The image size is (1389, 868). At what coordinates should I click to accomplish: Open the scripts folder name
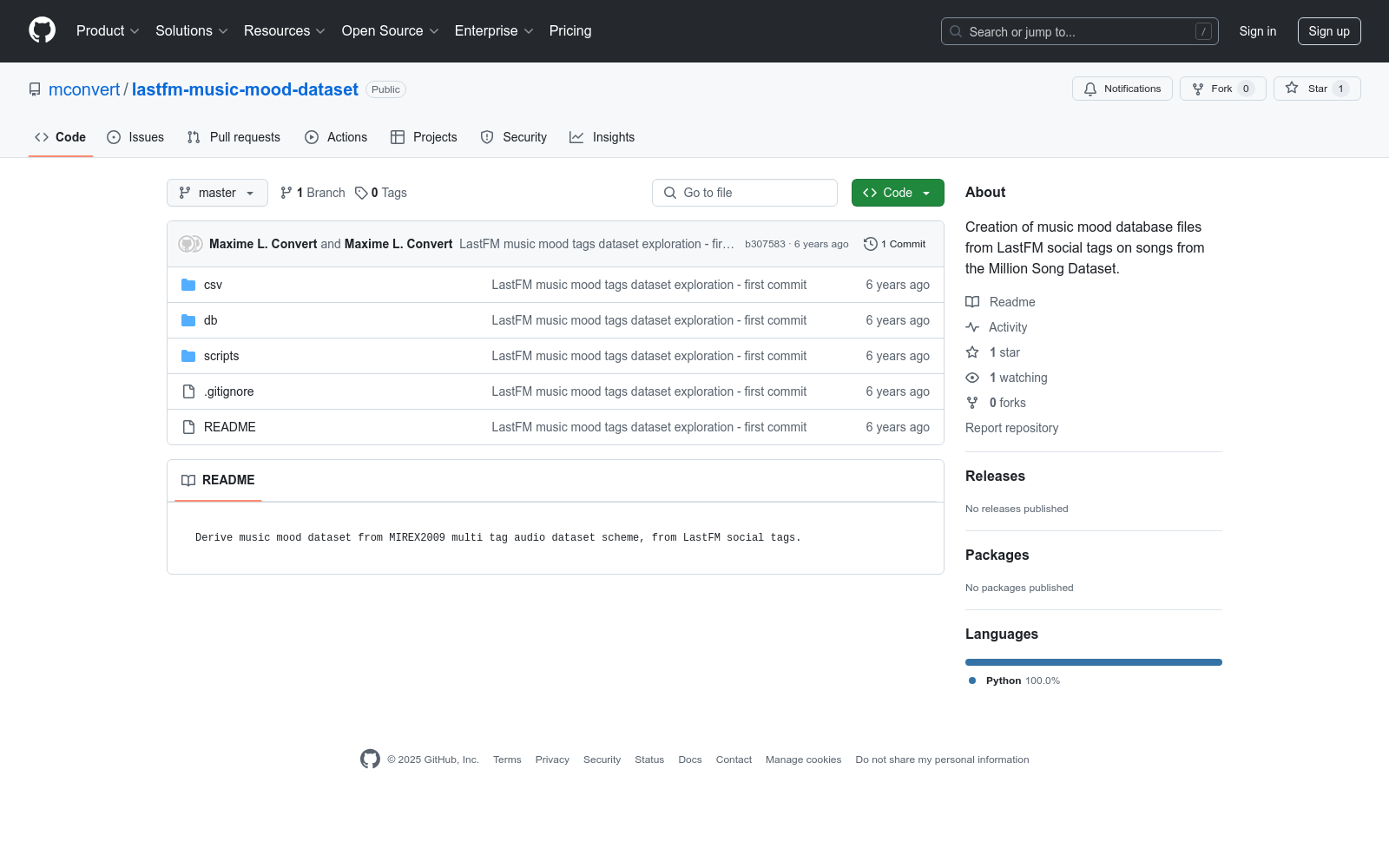point(221,356)
